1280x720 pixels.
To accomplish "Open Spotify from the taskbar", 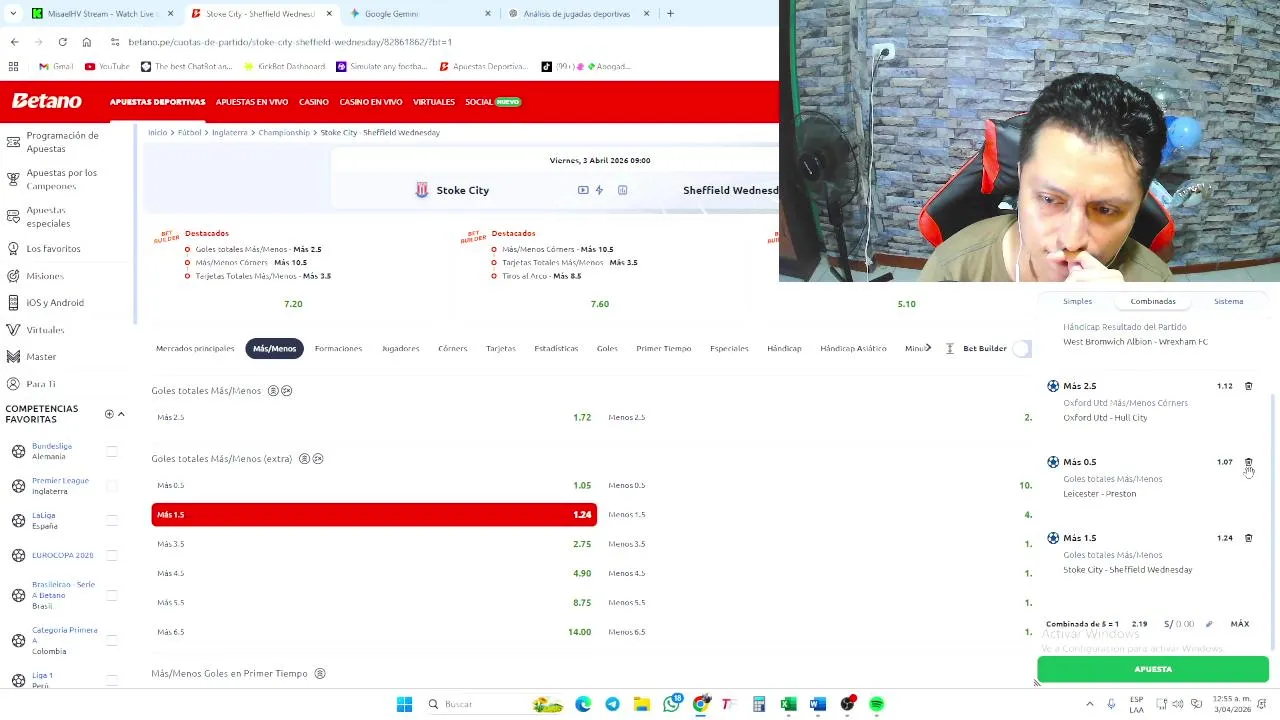I will pyautogui.click(x=877, y=704).
